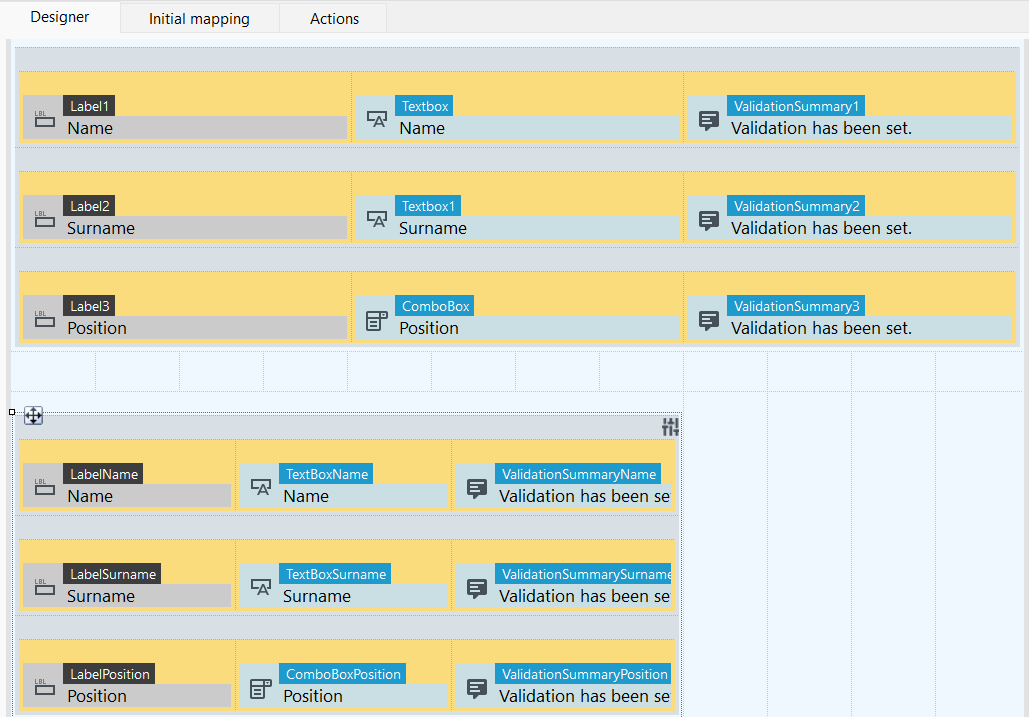Click the validation icon beside ValidationSummaryName
Viewport: 1029px width, 717px height.
[x=477, y=489]
